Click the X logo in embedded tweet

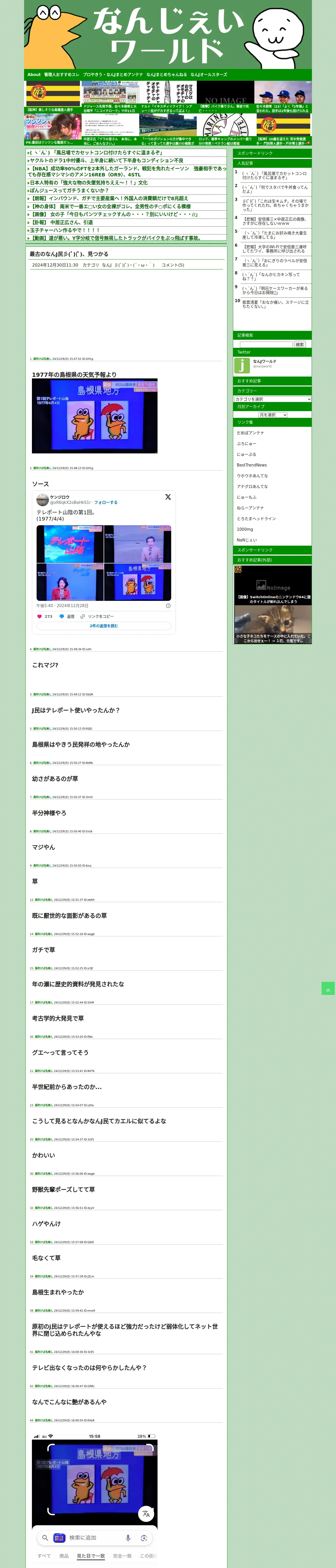click(168, 497)
